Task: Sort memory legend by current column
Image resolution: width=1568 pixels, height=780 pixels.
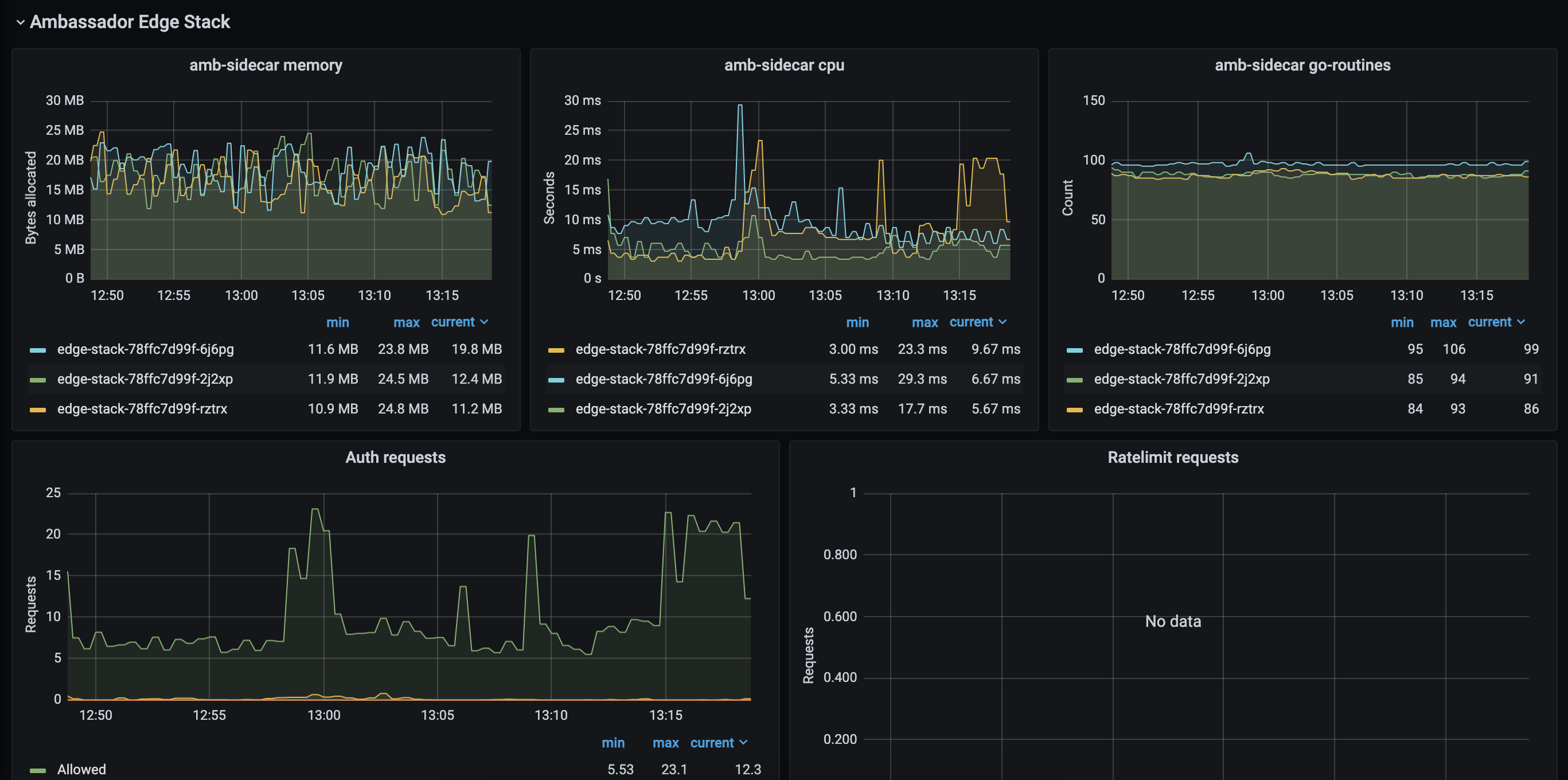Action: click(x=453, y=322)
